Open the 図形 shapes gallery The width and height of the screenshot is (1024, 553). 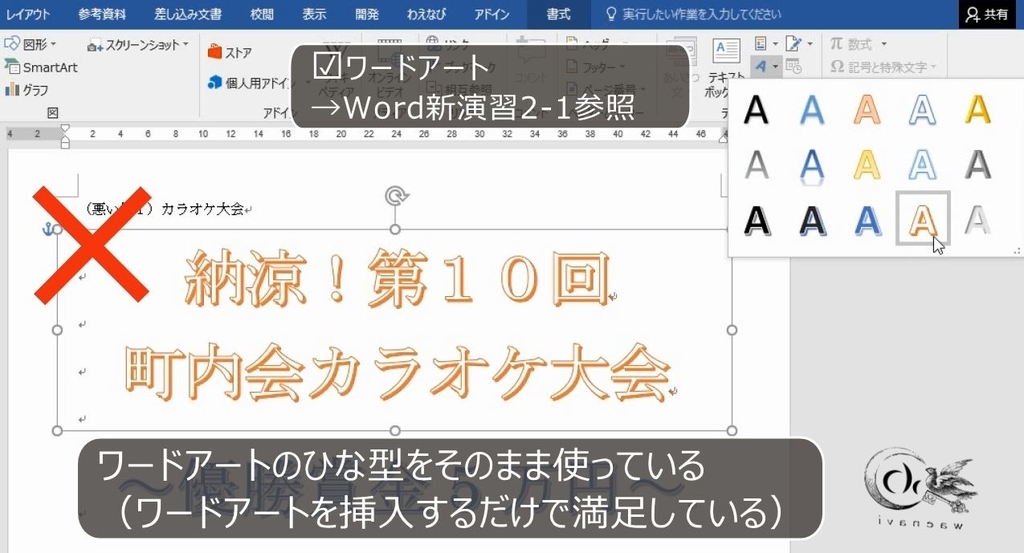[x=30, y=44]
